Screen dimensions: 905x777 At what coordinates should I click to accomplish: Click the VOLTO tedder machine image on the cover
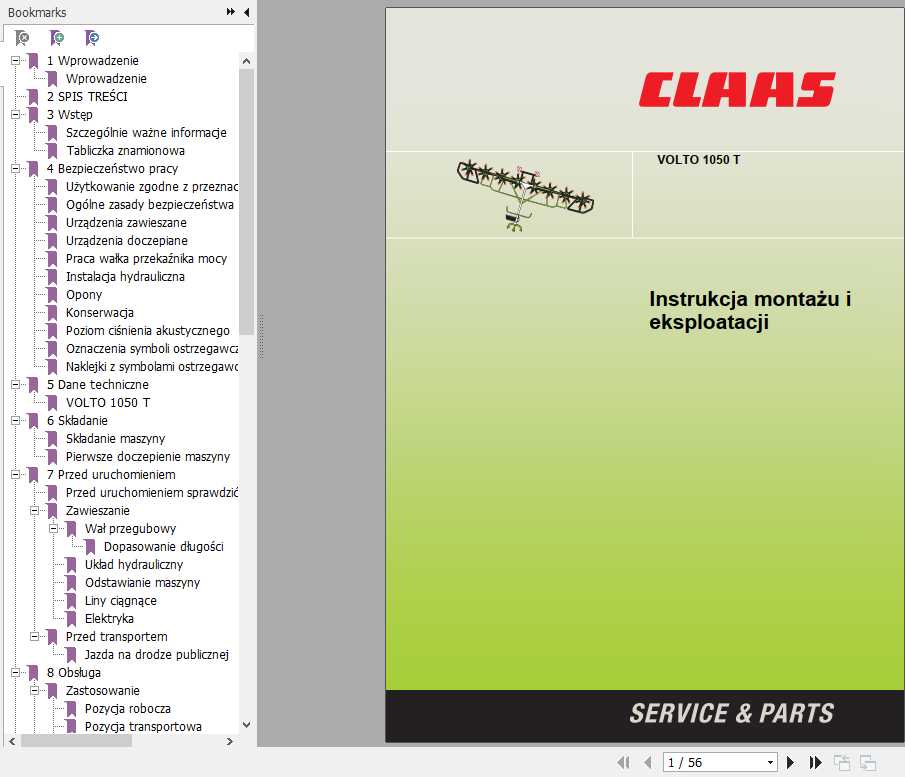pos(525,195)
